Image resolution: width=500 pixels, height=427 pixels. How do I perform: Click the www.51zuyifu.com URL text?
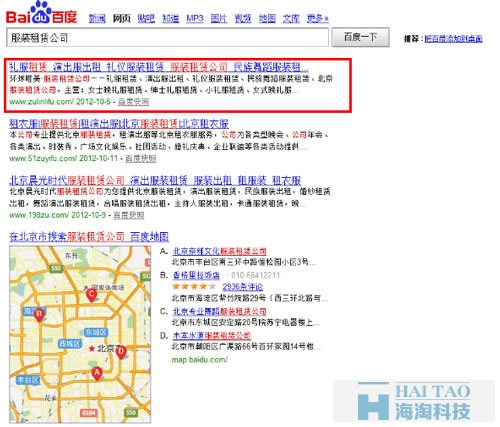pyautogui.click(x=43, y=158)
